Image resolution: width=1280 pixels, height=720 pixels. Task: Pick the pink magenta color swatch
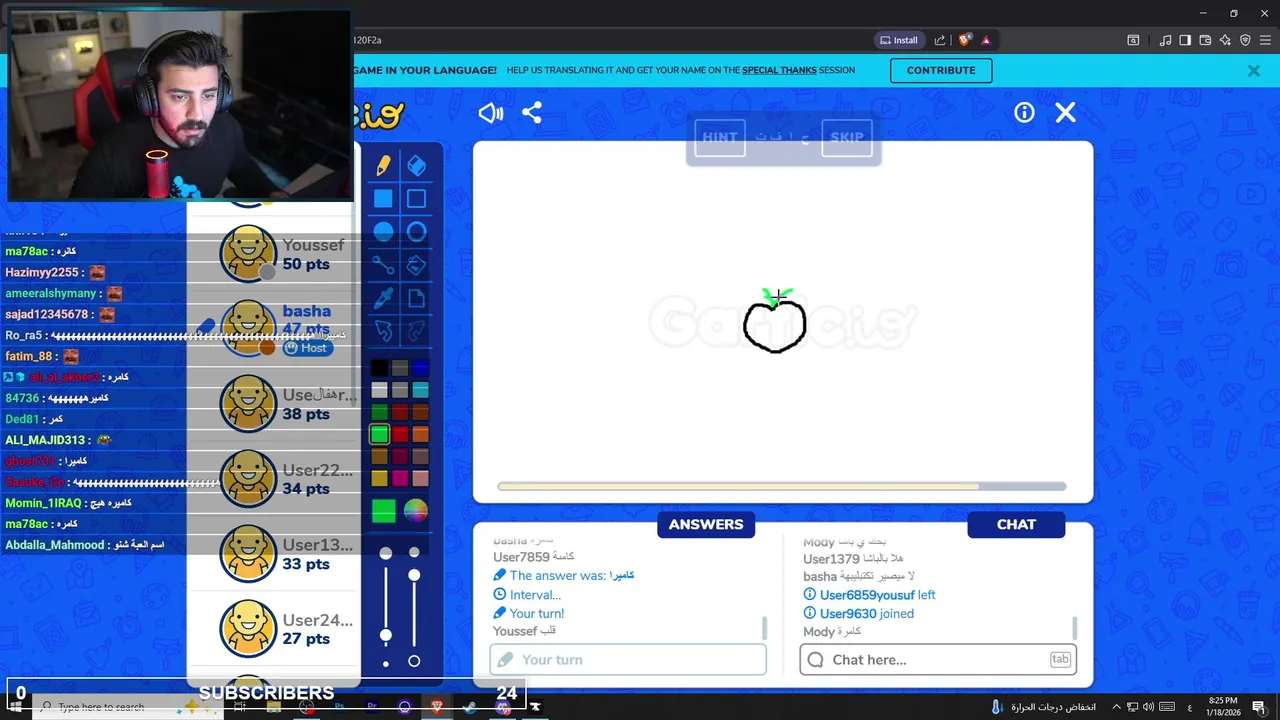tap(400, 478)
